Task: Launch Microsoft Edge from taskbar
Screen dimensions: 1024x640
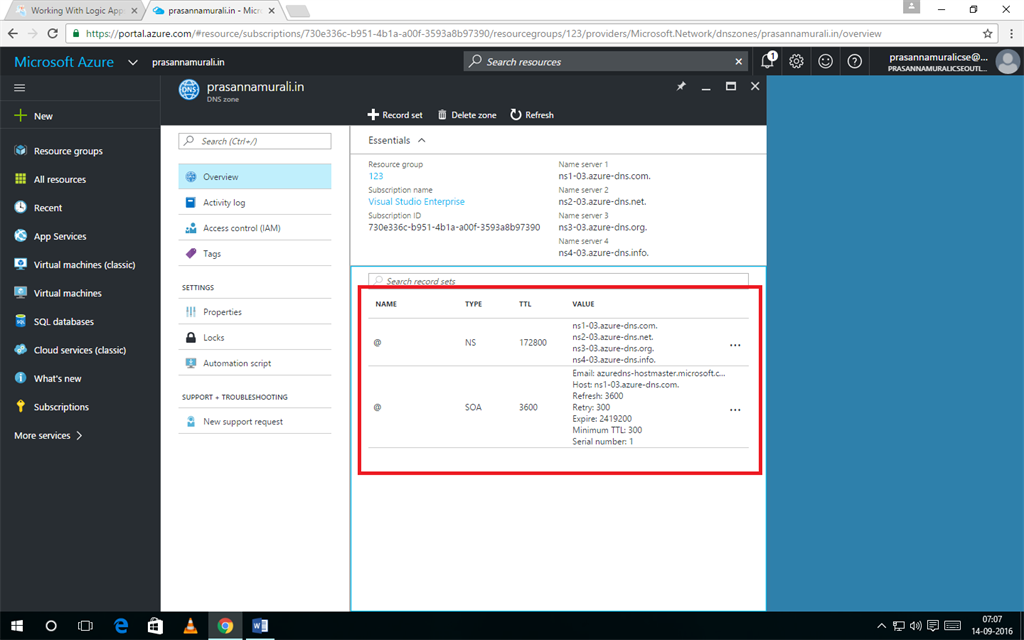Action: pyautogui.click(x=121, y=626)
